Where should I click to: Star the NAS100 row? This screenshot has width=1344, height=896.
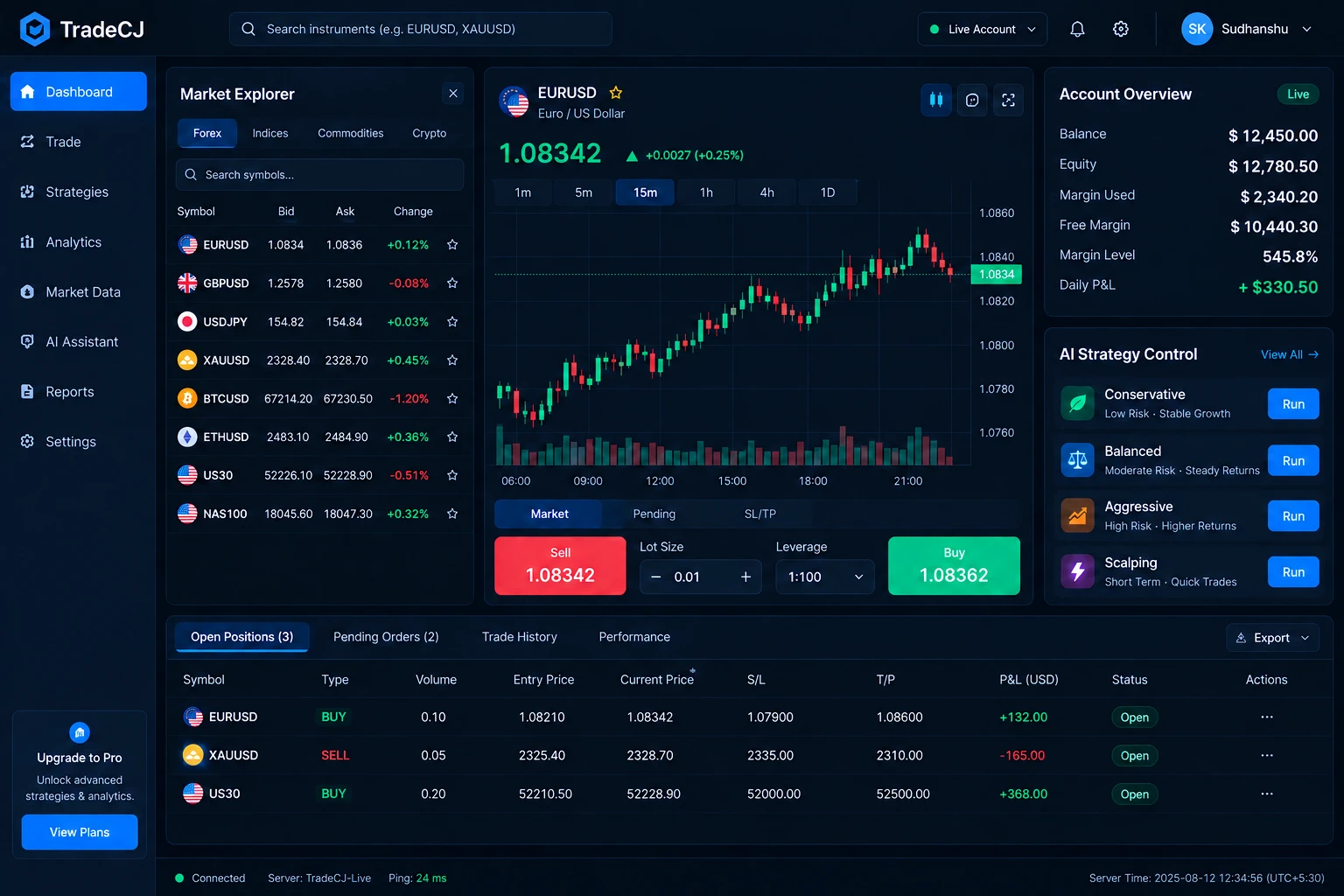point(452,514)
